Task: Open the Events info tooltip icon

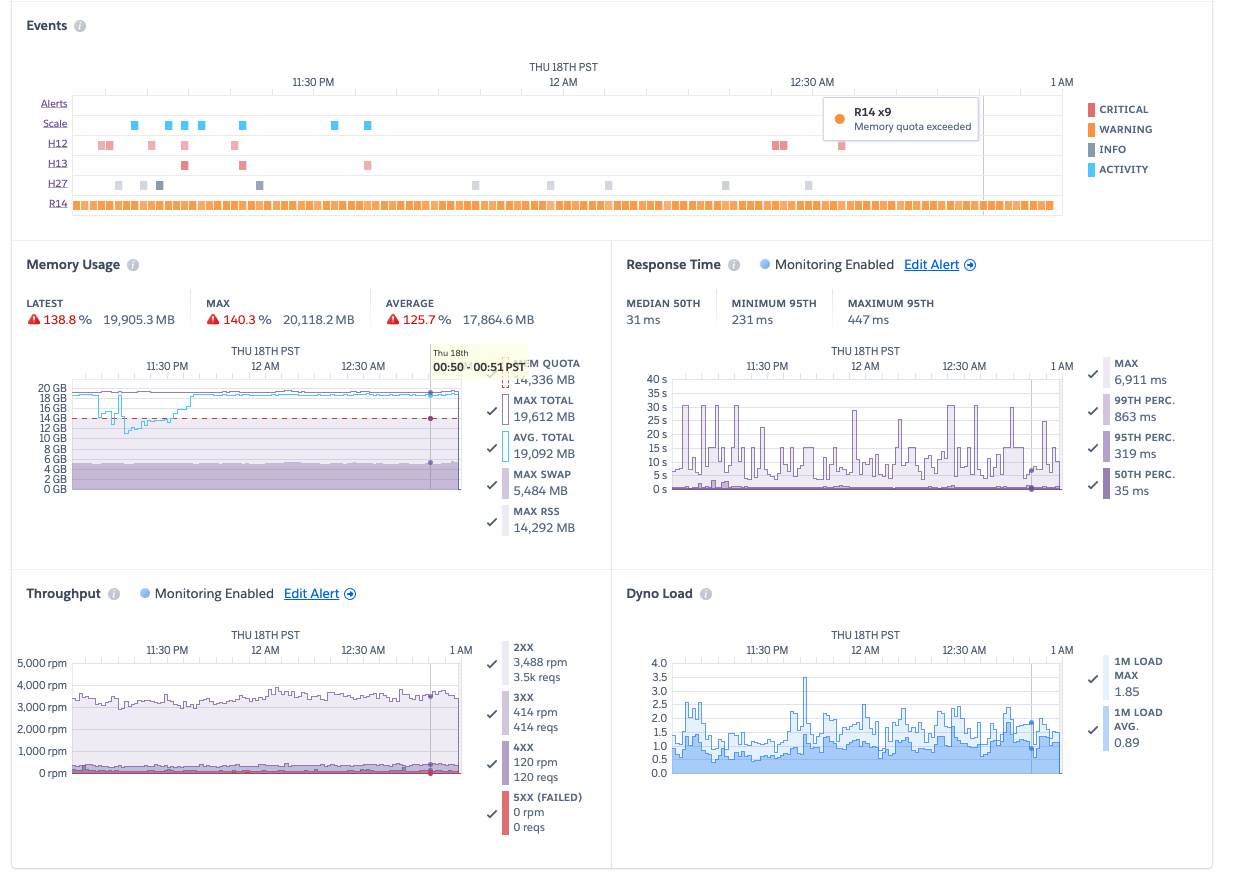Action: pyautogui.click(x=81, y=26)
